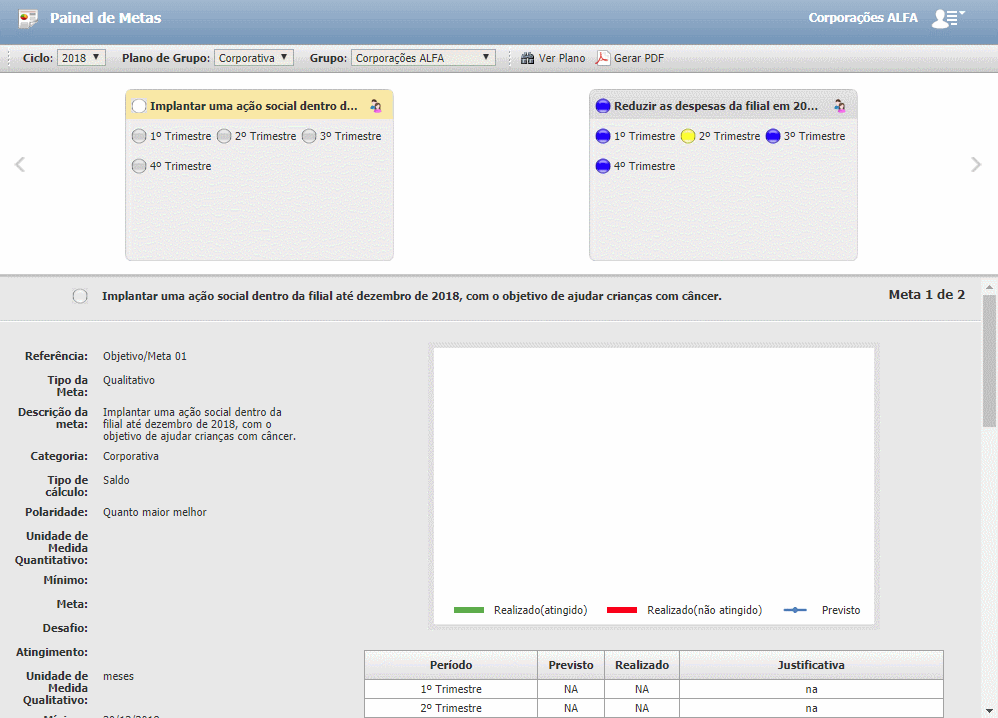
Task: Open the 'Implantar uma ação social' goal card title
Action: 253,105
